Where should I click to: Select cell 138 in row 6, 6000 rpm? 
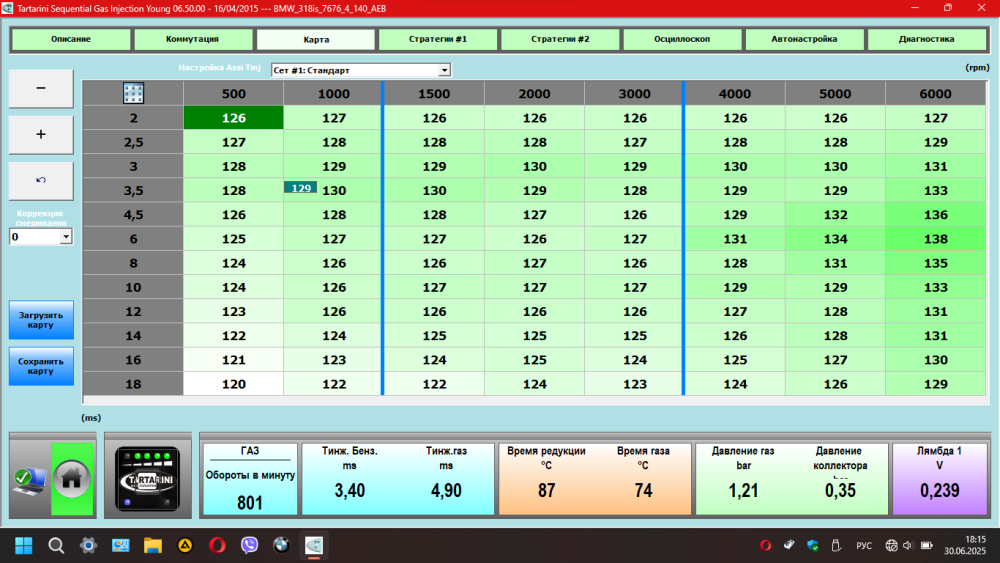(x=936, y=239)
